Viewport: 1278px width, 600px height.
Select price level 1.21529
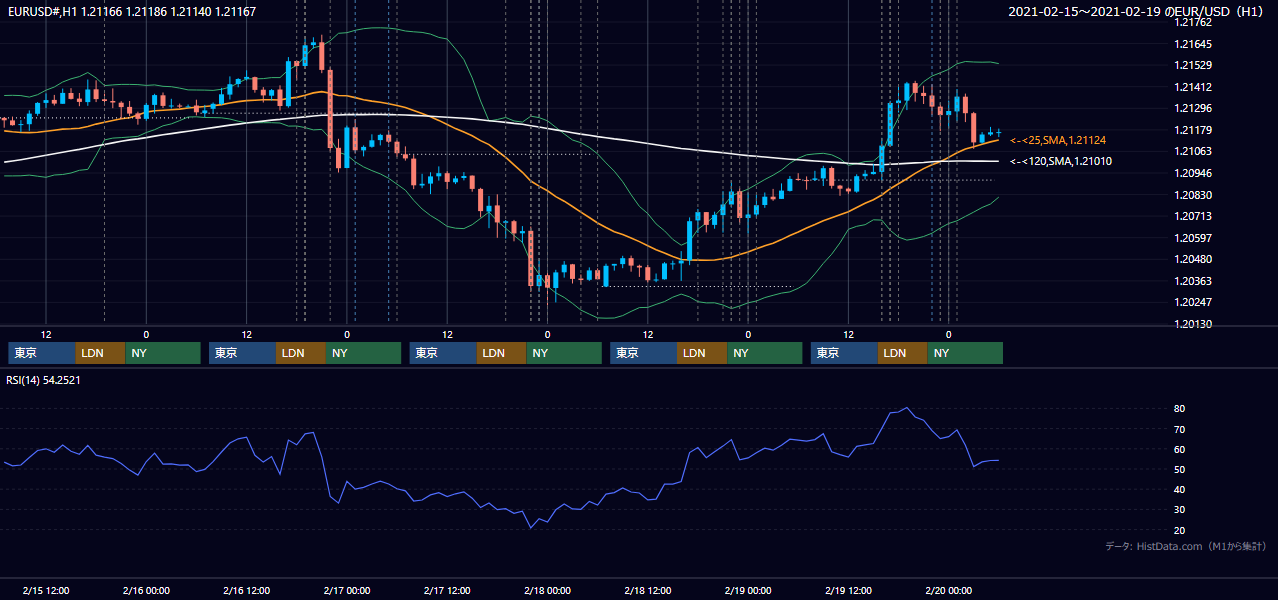click(1194, 65)
